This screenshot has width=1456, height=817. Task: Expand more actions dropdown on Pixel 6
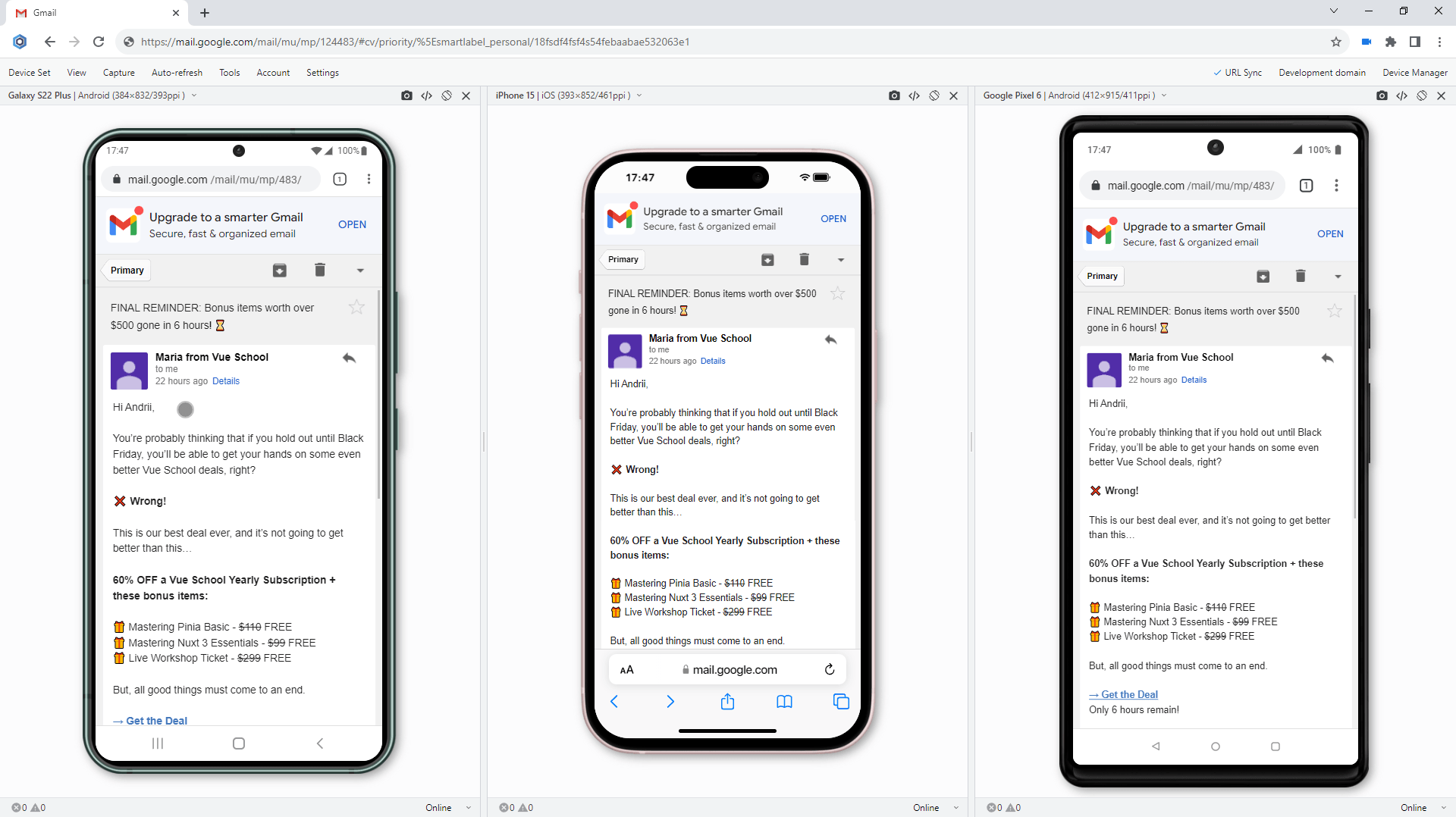click(x=1338, y=277)
